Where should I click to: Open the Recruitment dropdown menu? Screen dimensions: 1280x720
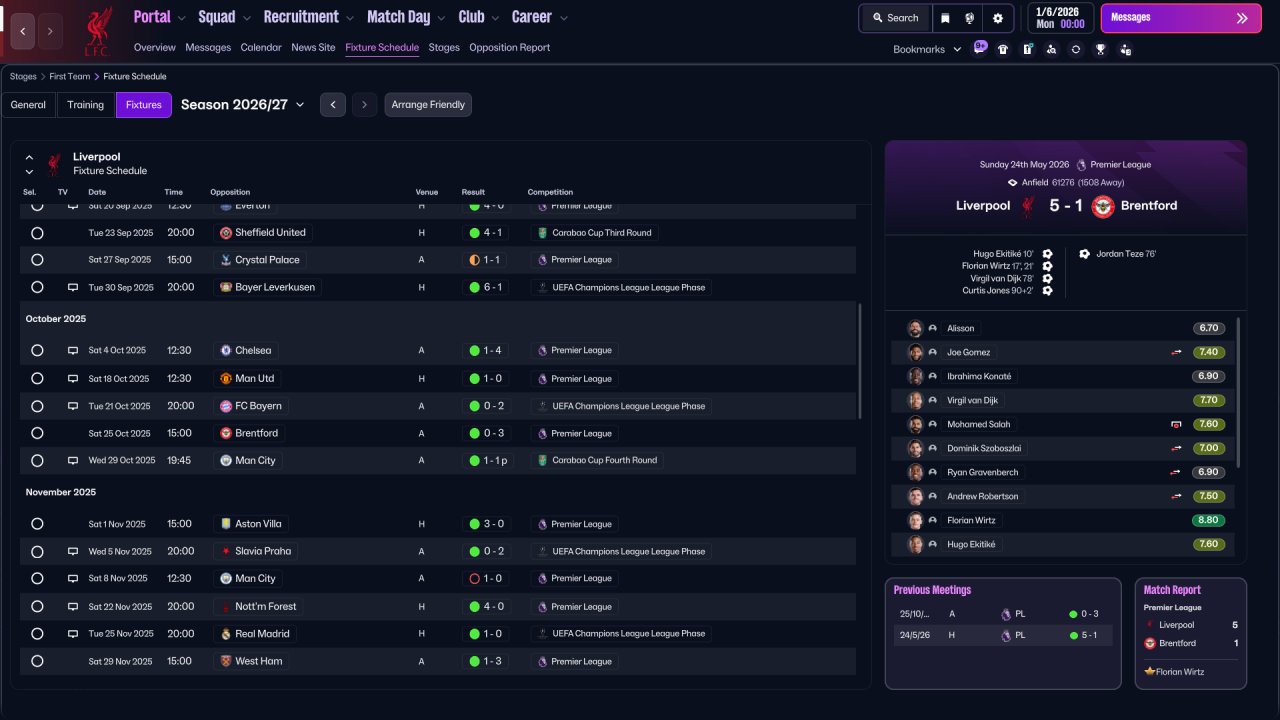[309, 17]
